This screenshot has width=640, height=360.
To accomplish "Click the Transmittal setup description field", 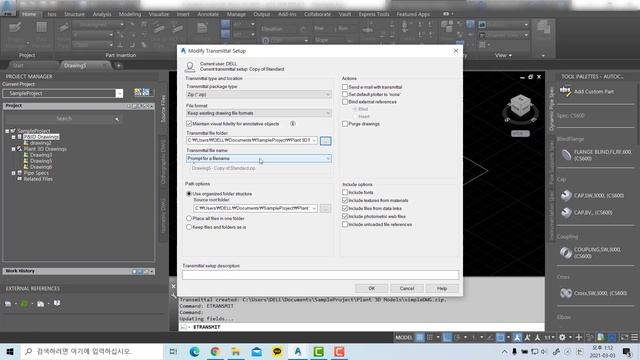I will coord(320,275).
